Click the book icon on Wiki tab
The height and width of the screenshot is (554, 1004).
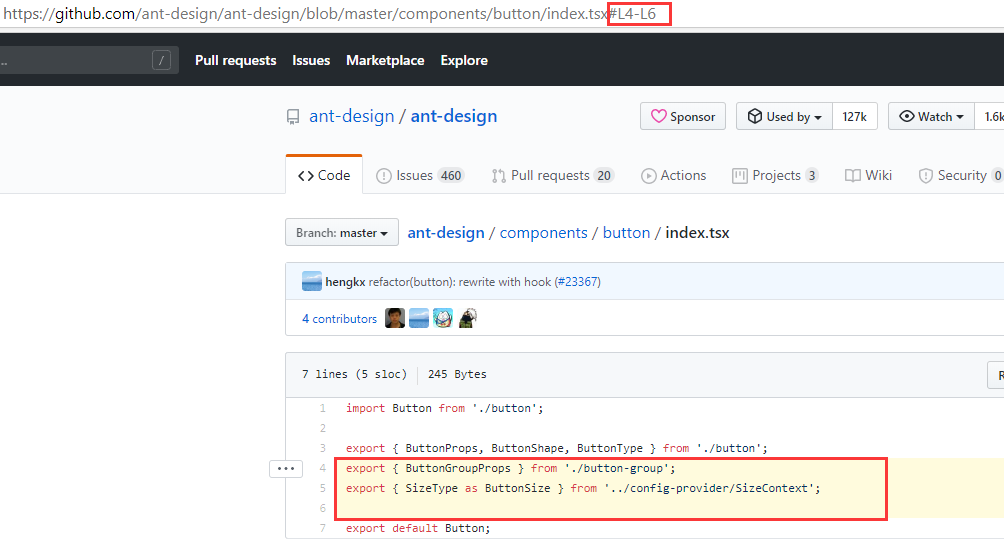click(x=852, y=175)
